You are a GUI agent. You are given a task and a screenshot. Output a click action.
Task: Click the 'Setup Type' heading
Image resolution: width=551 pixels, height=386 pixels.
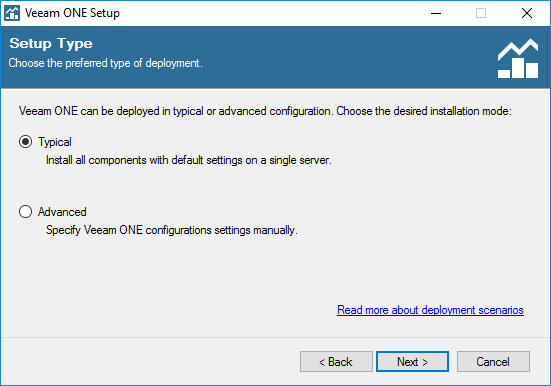[x=51, y=44]
